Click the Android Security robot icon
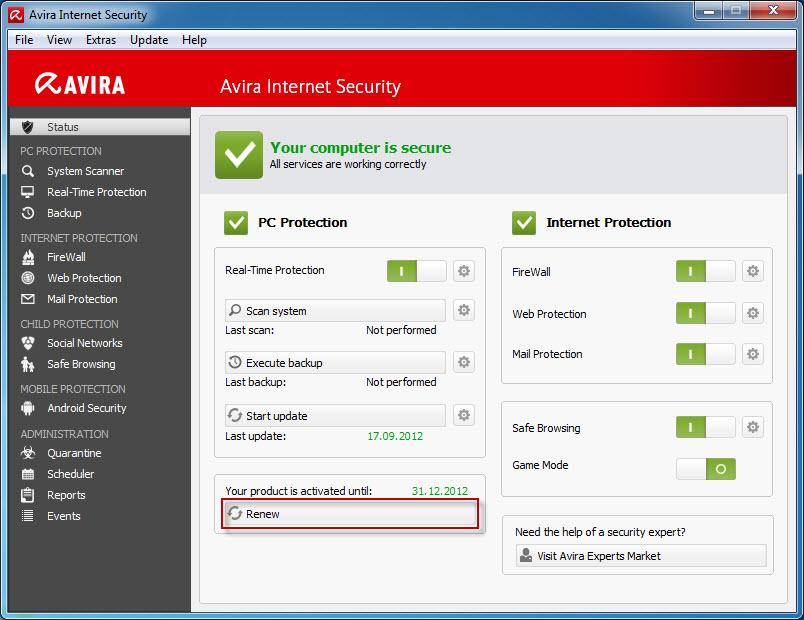The image size is (804, 620). (28, 408)
